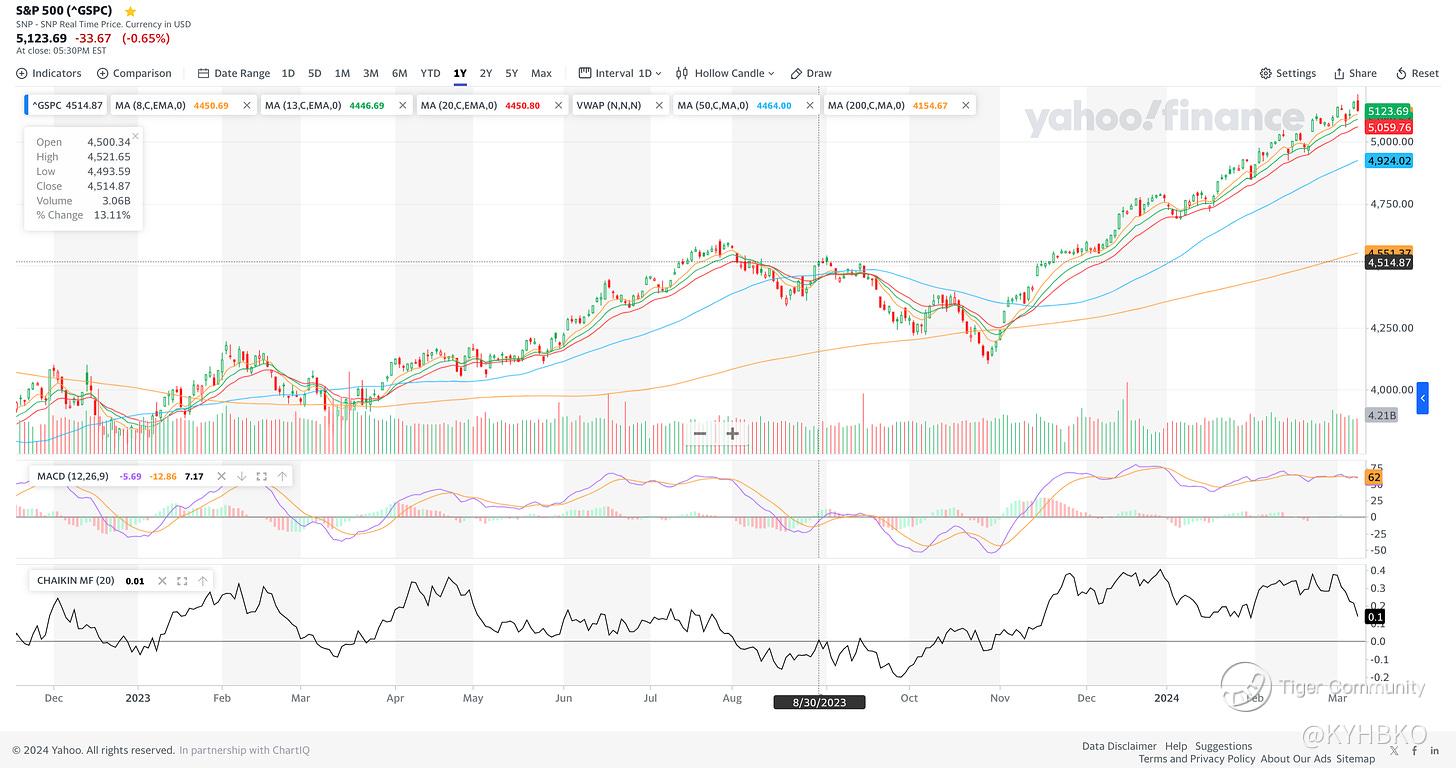Click the gold favorite star beside S&P 500
Screen dimensions: 1456x768
click(130, 11)
